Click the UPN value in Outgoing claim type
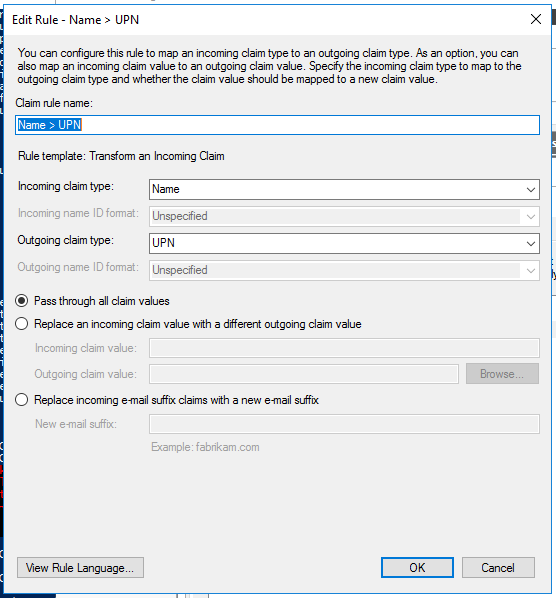The width and height of the screenshot is (556, 598). click(x=163, y=243)
